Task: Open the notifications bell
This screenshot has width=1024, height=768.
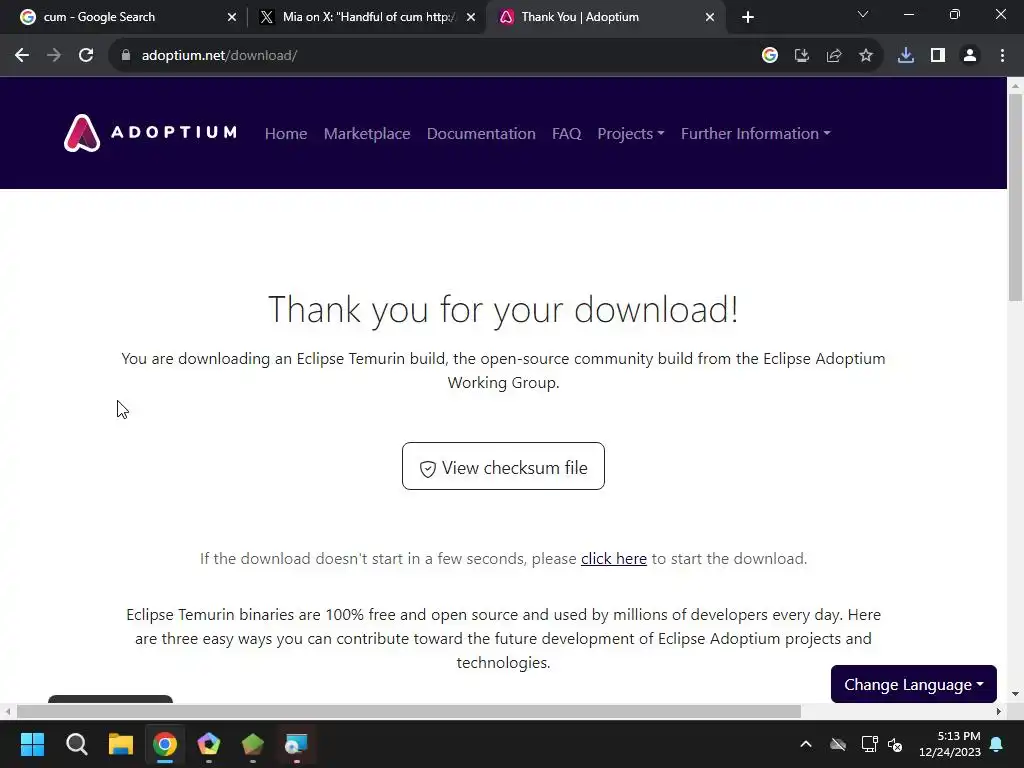Action: (x=997, y=744)
